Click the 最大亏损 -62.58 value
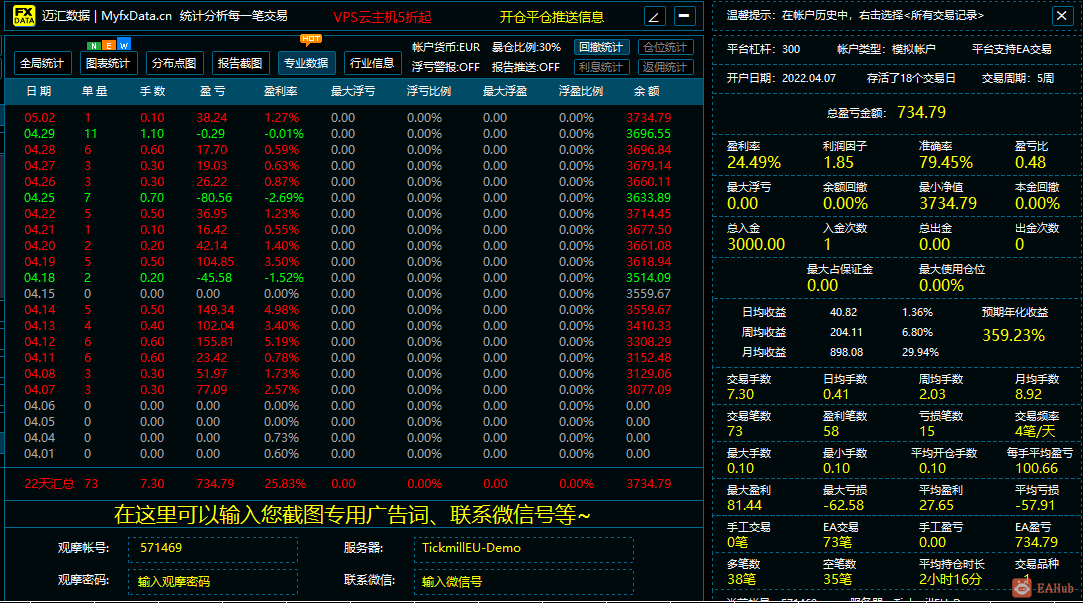Screen dimensions: 1083x603 (x=843, y=506)
